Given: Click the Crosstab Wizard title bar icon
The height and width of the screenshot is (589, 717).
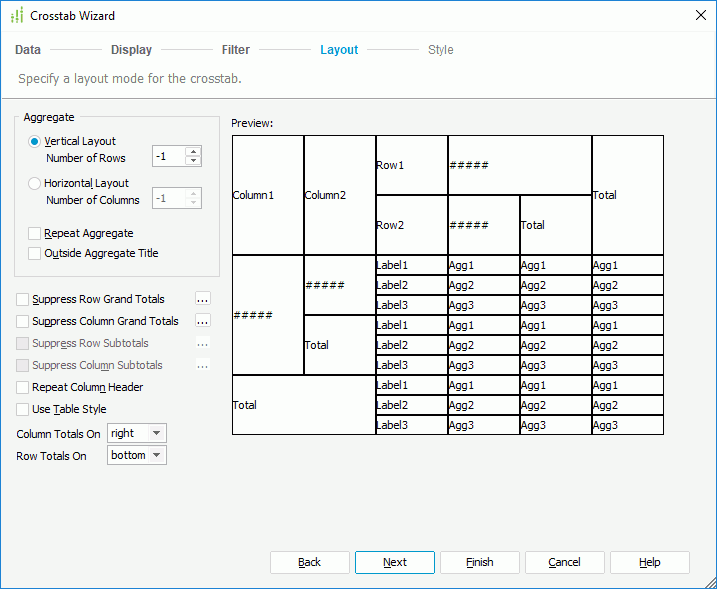Looking at the screenshot, I should coord(17,16).
